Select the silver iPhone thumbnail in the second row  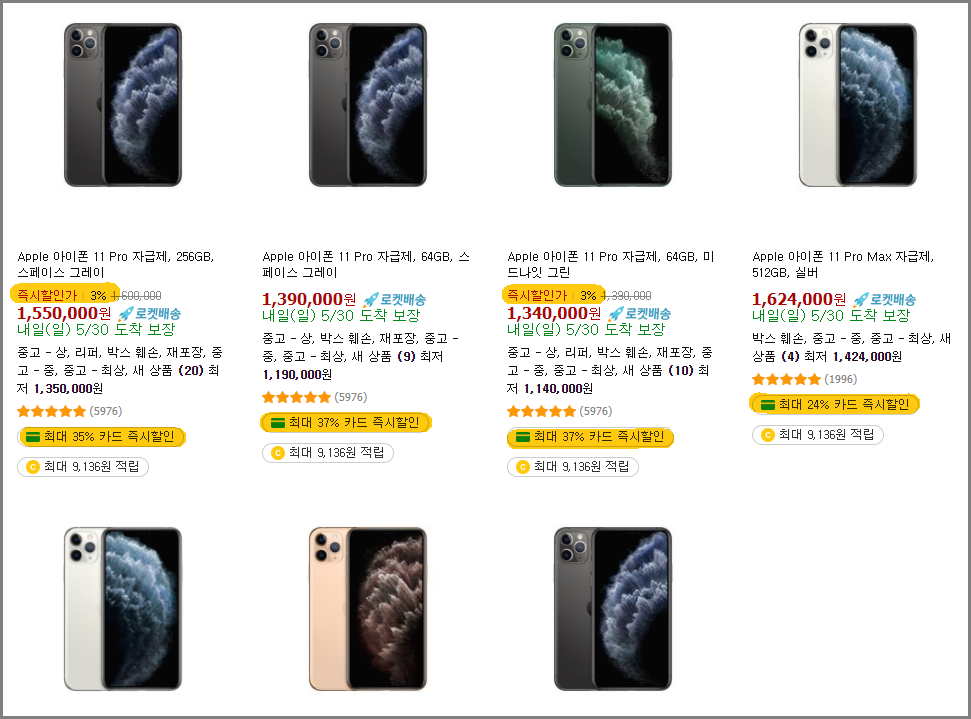click(x=123, y=609)
